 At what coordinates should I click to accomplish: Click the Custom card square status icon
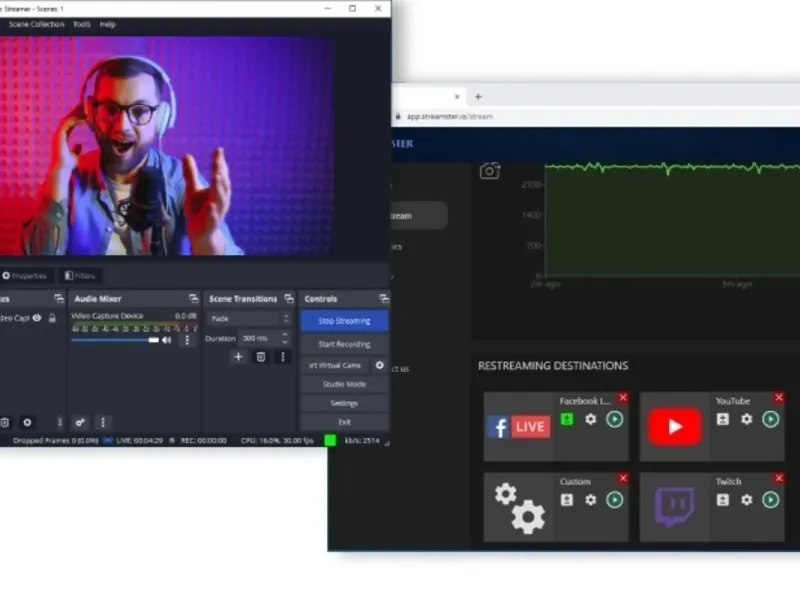(x=567, y=500)
